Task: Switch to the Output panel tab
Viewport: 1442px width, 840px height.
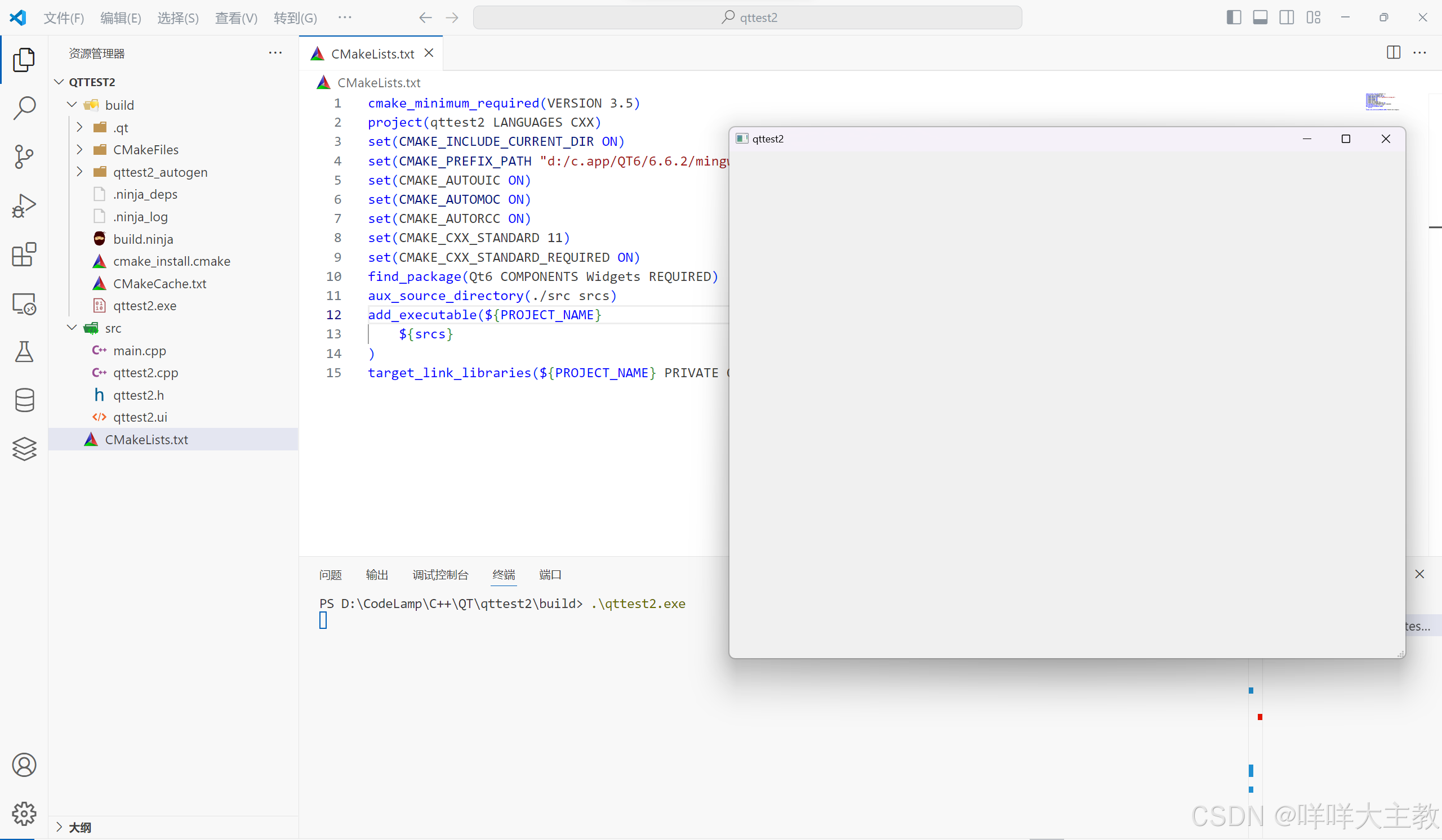Action: 376,575
